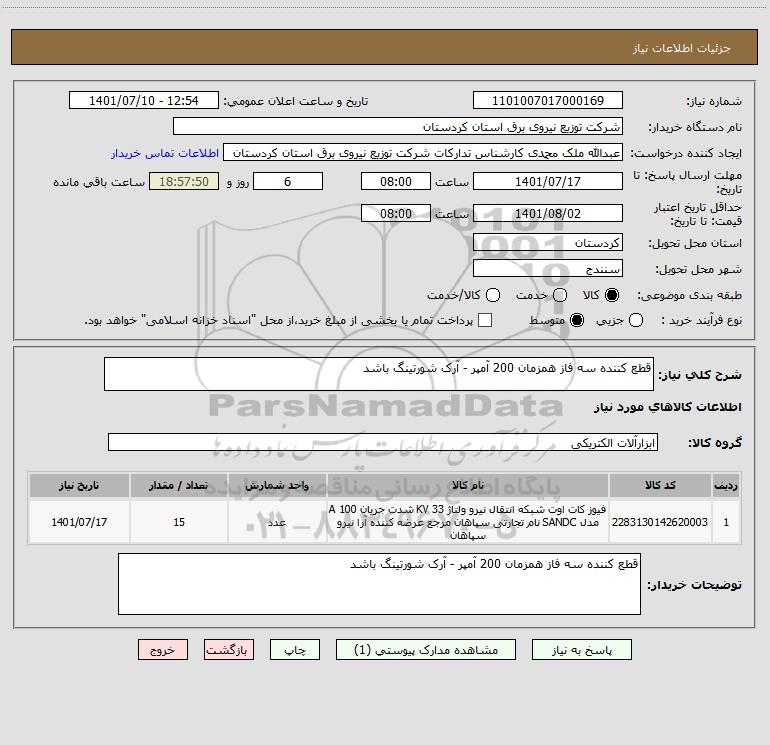Click the نام کالا column header

[x=468, y=485]
